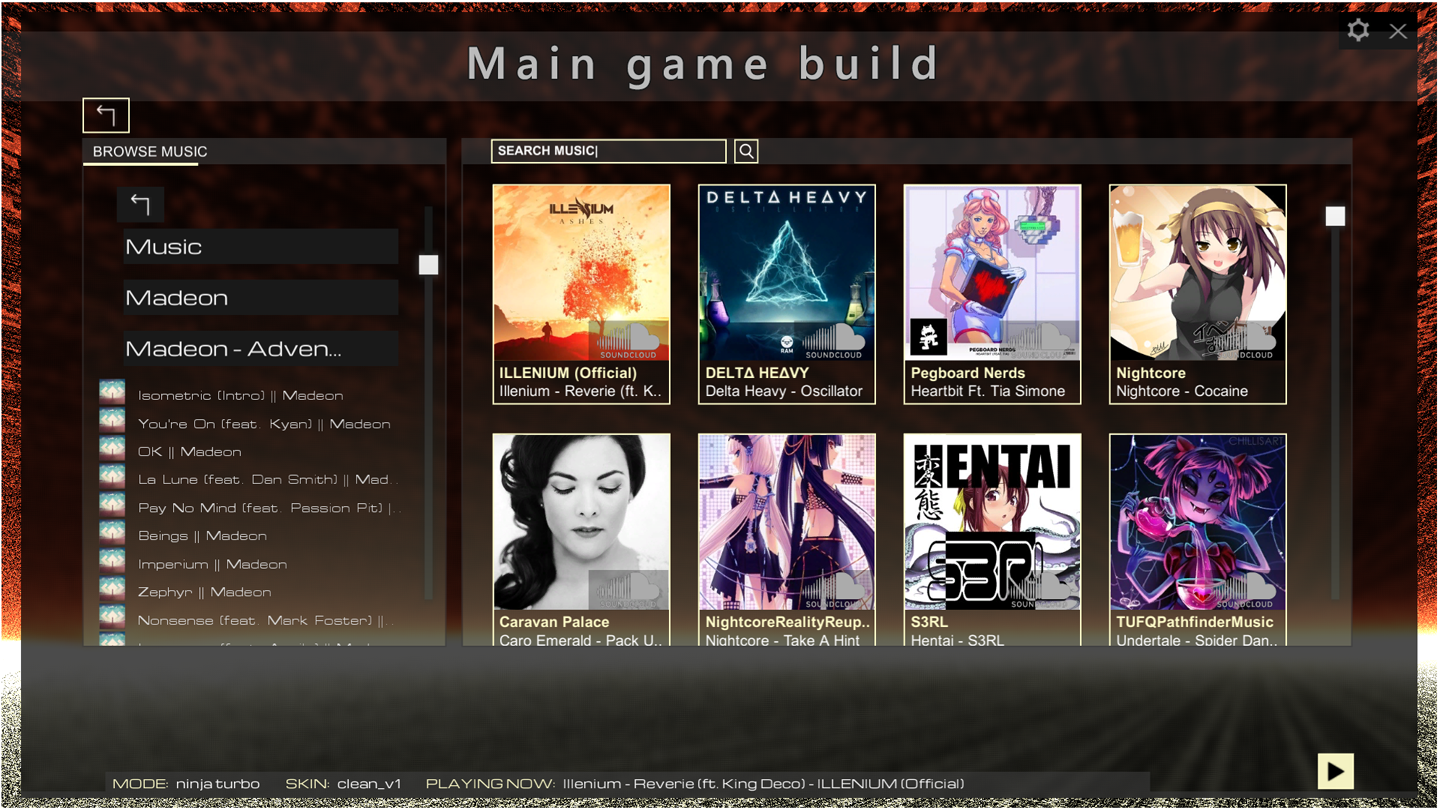Open the Undertale - Spider Dance cover

pyautogui.click(x=1198, y=522)
